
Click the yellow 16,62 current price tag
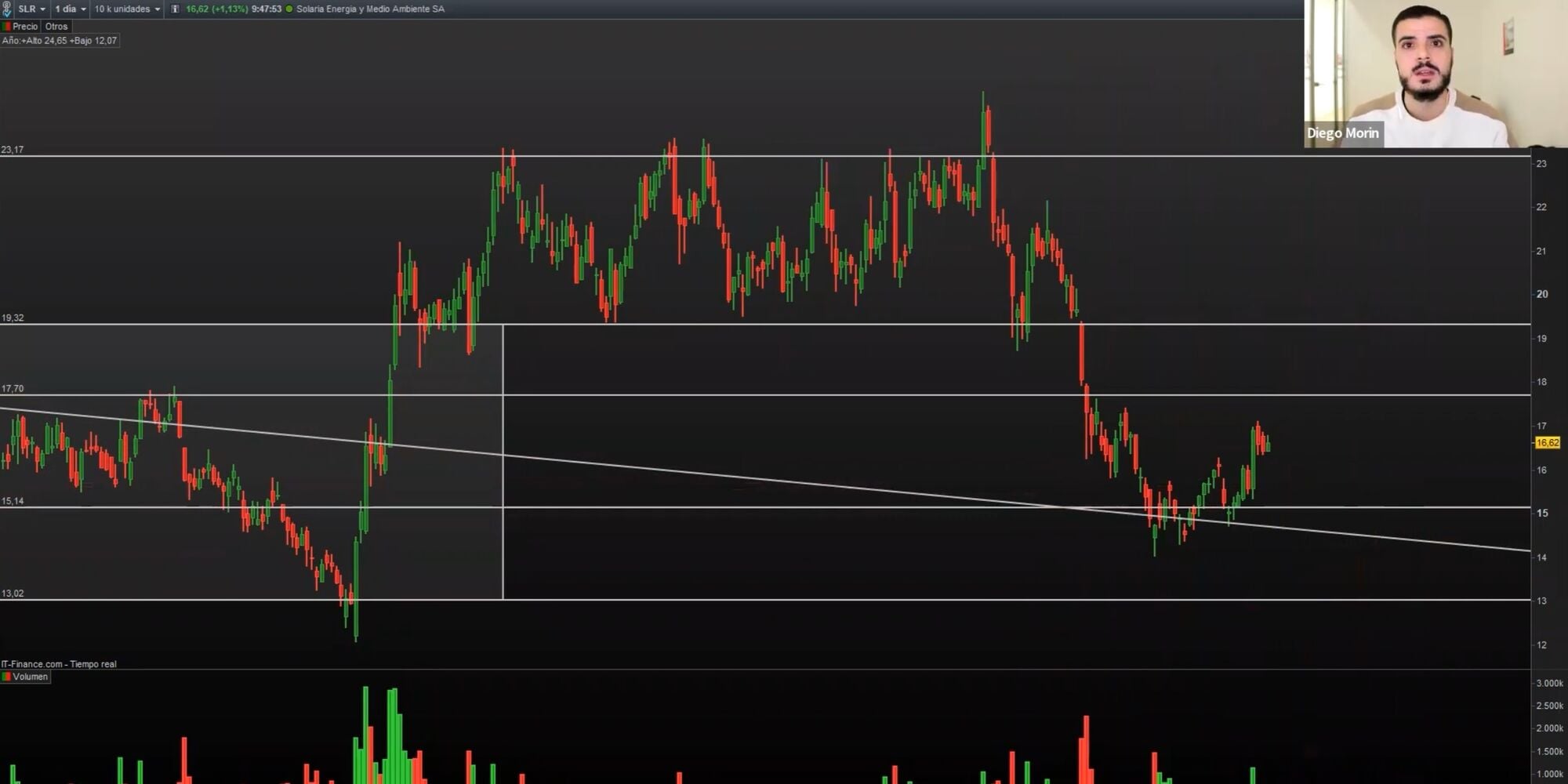tap(1548, 443)
